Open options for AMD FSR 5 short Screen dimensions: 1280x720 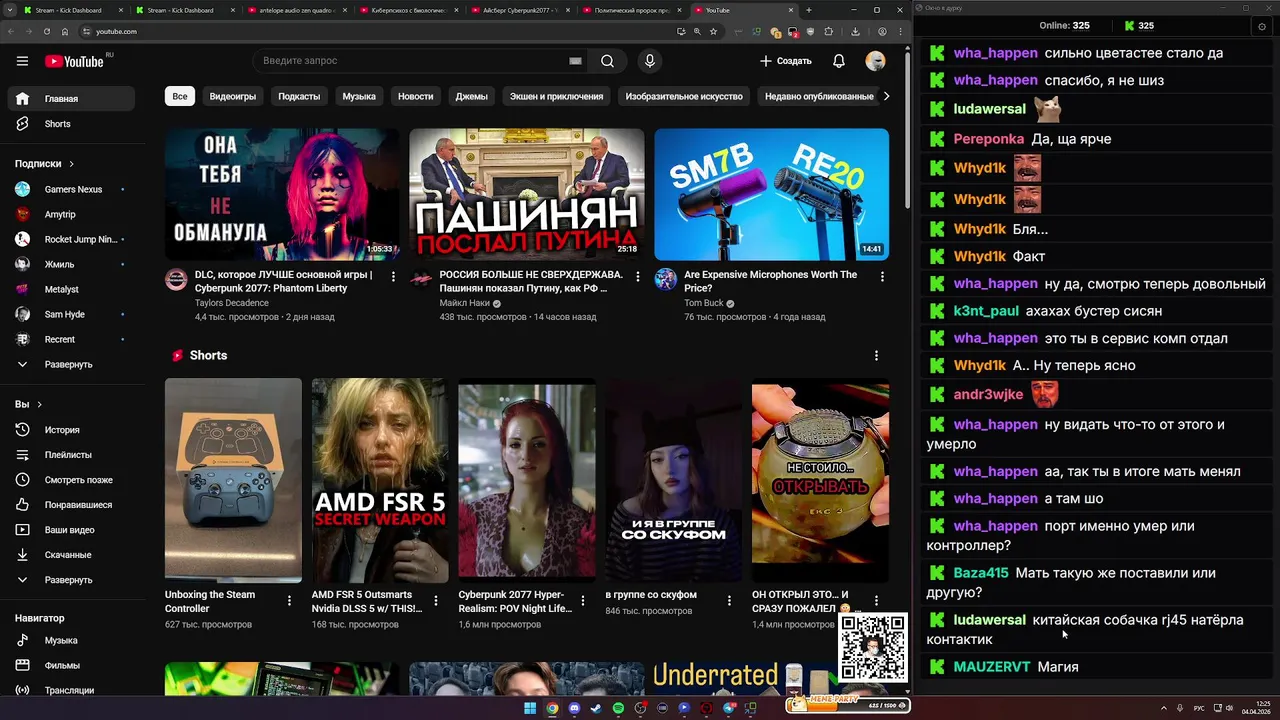tap(436, 601)
